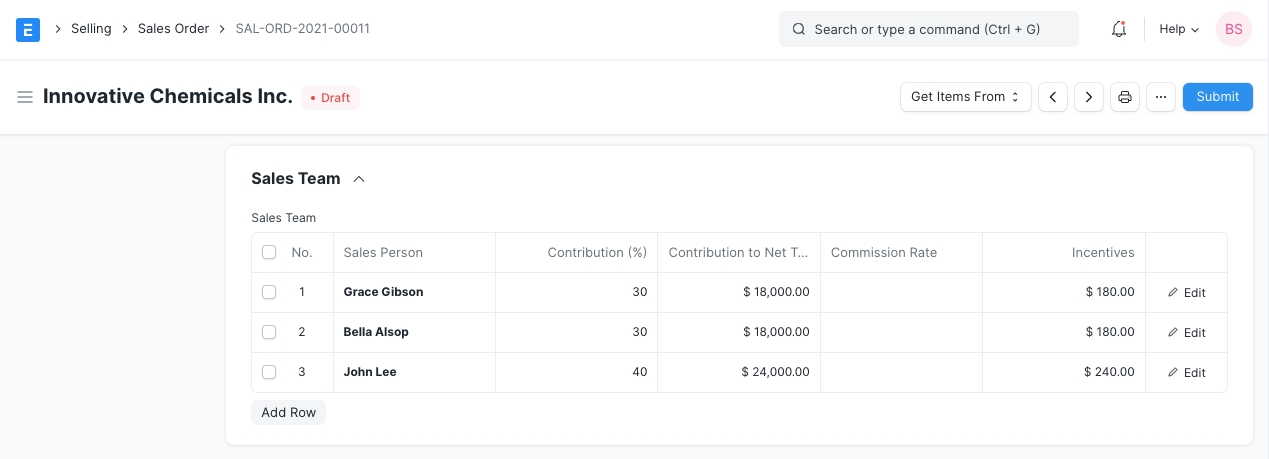Viewport: 1269px width, 459px height.
Task: Tick the checkbox for Bella Alsop row
Action: [269, 332]
